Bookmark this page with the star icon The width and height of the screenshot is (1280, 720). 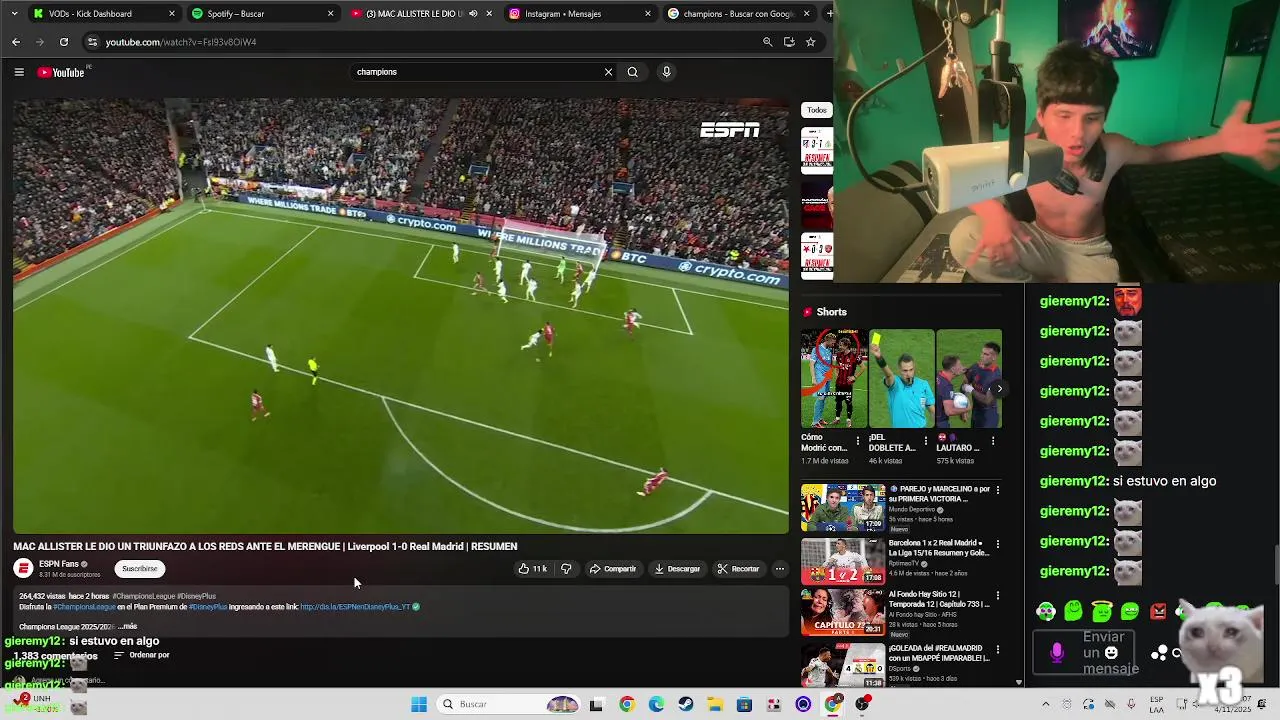click(x=811, y=42)
